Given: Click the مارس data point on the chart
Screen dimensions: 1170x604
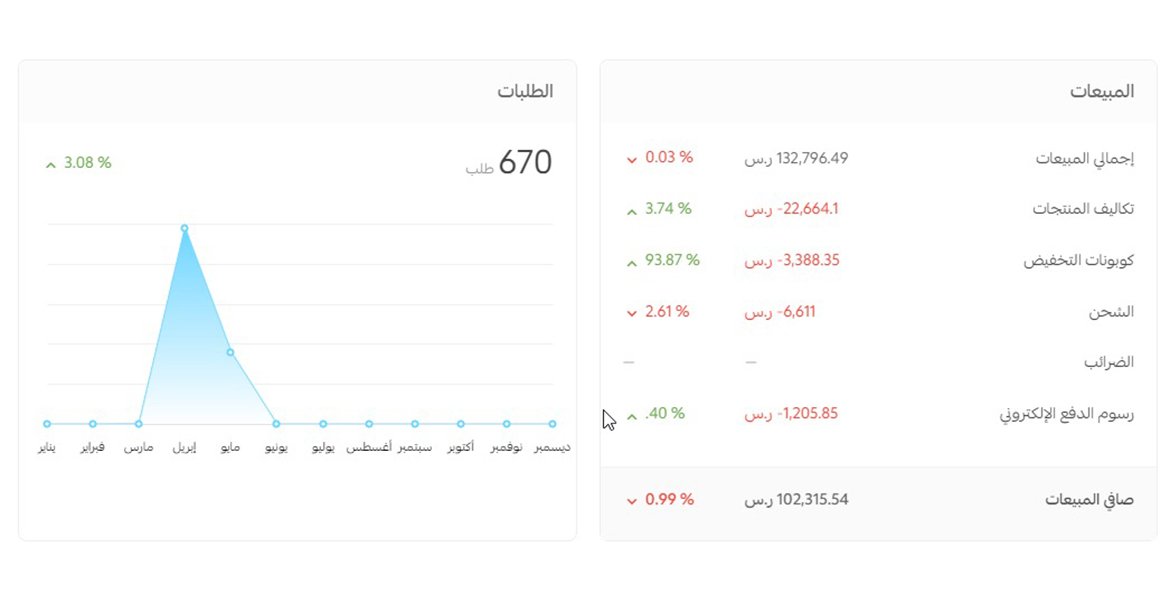Looking at the screenshot, I should click(x=138, y=424).
